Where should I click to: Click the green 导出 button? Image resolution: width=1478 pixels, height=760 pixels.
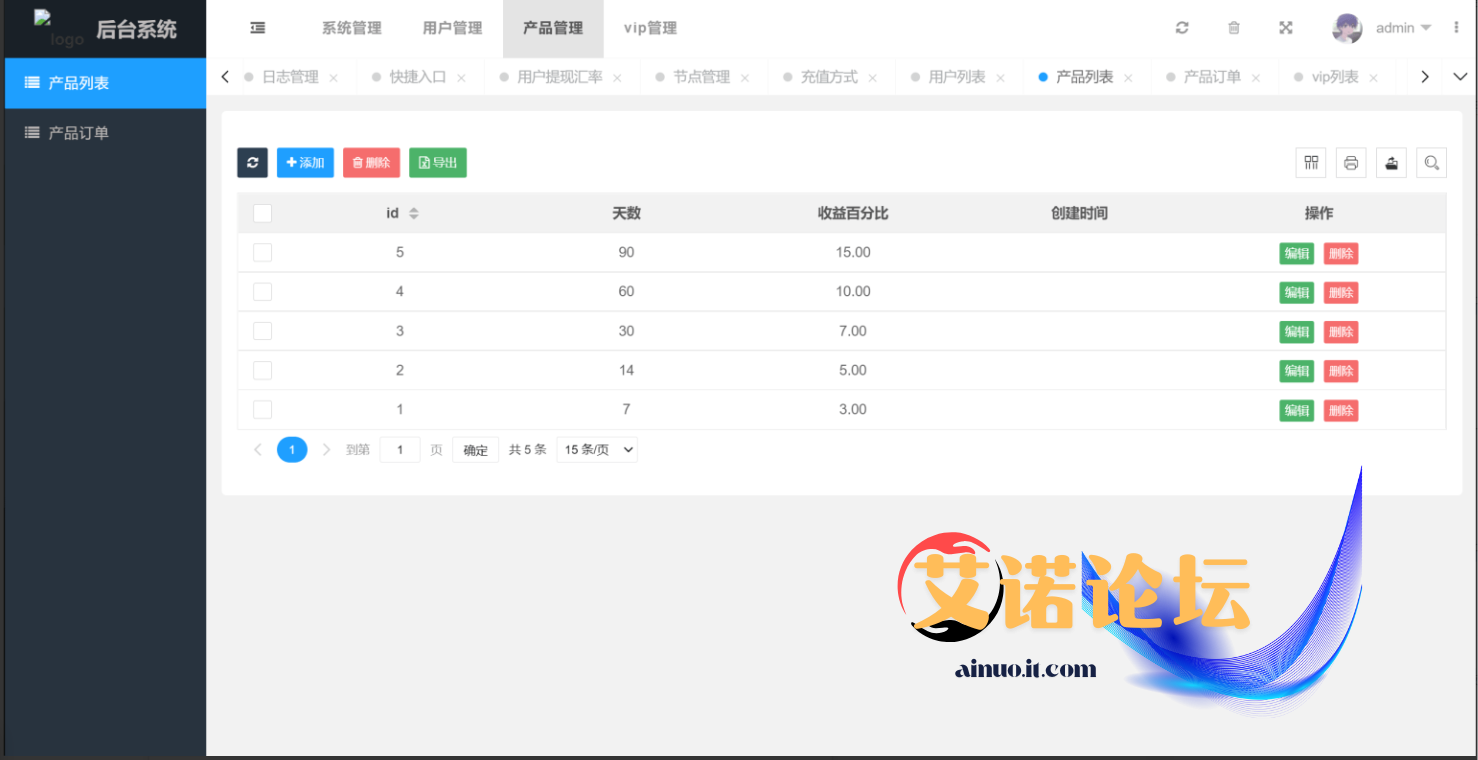pyautogui.click(x=438, y=162)
